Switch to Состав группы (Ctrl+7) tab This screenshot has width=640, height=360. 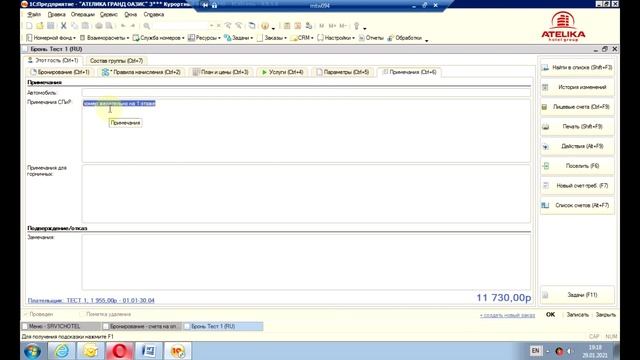(116, 60)
